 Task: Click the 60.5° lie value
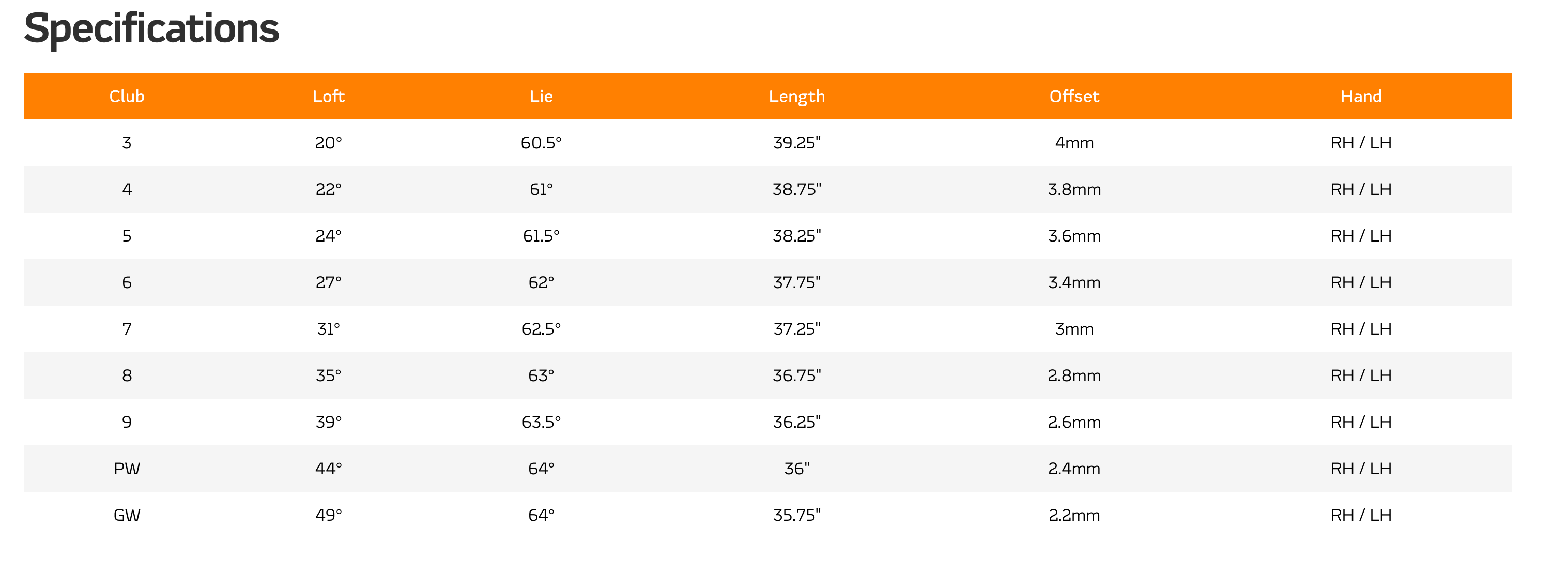(x=541, y=143)
